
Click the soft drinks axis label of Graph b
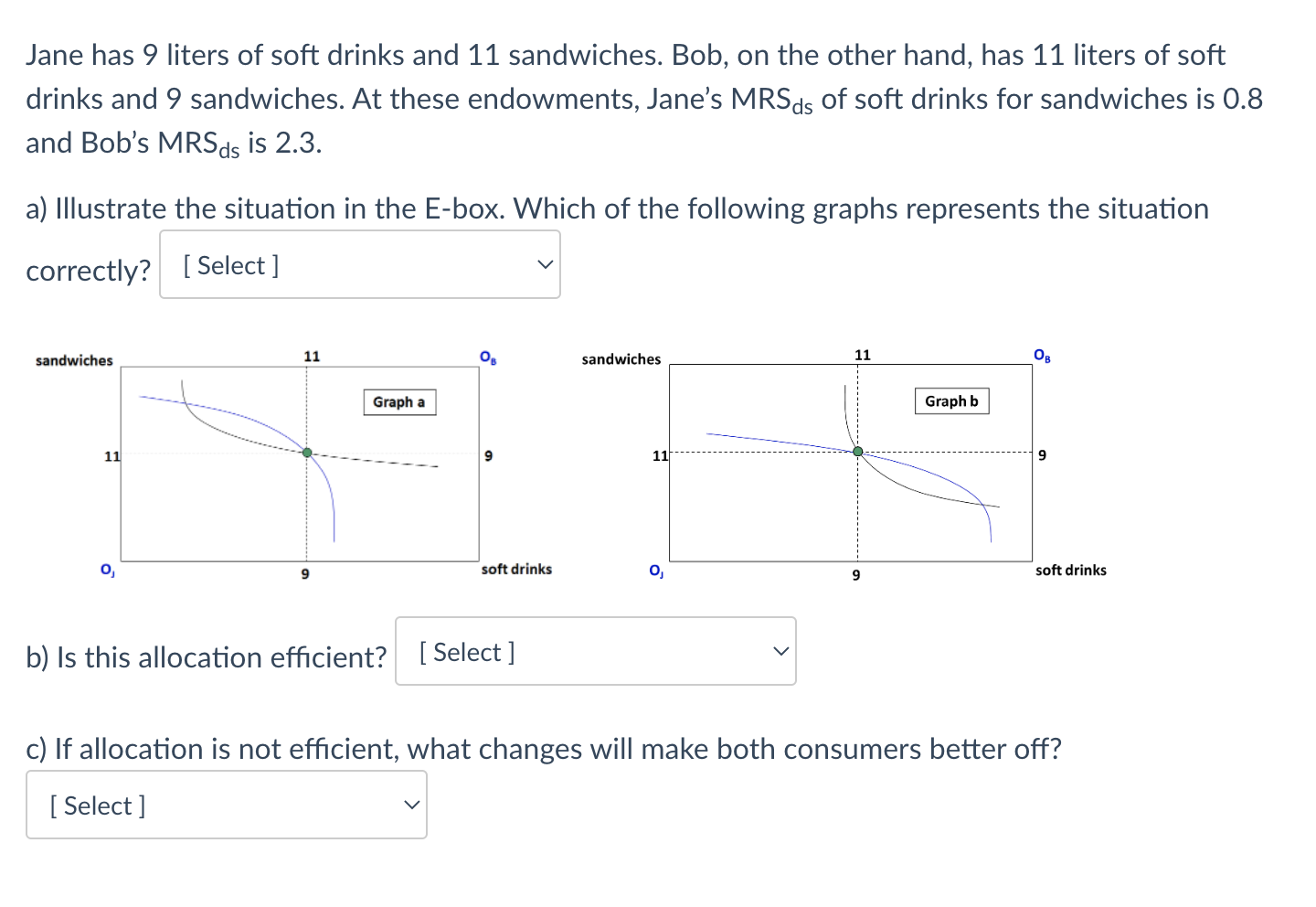[x=1070, y=570]
